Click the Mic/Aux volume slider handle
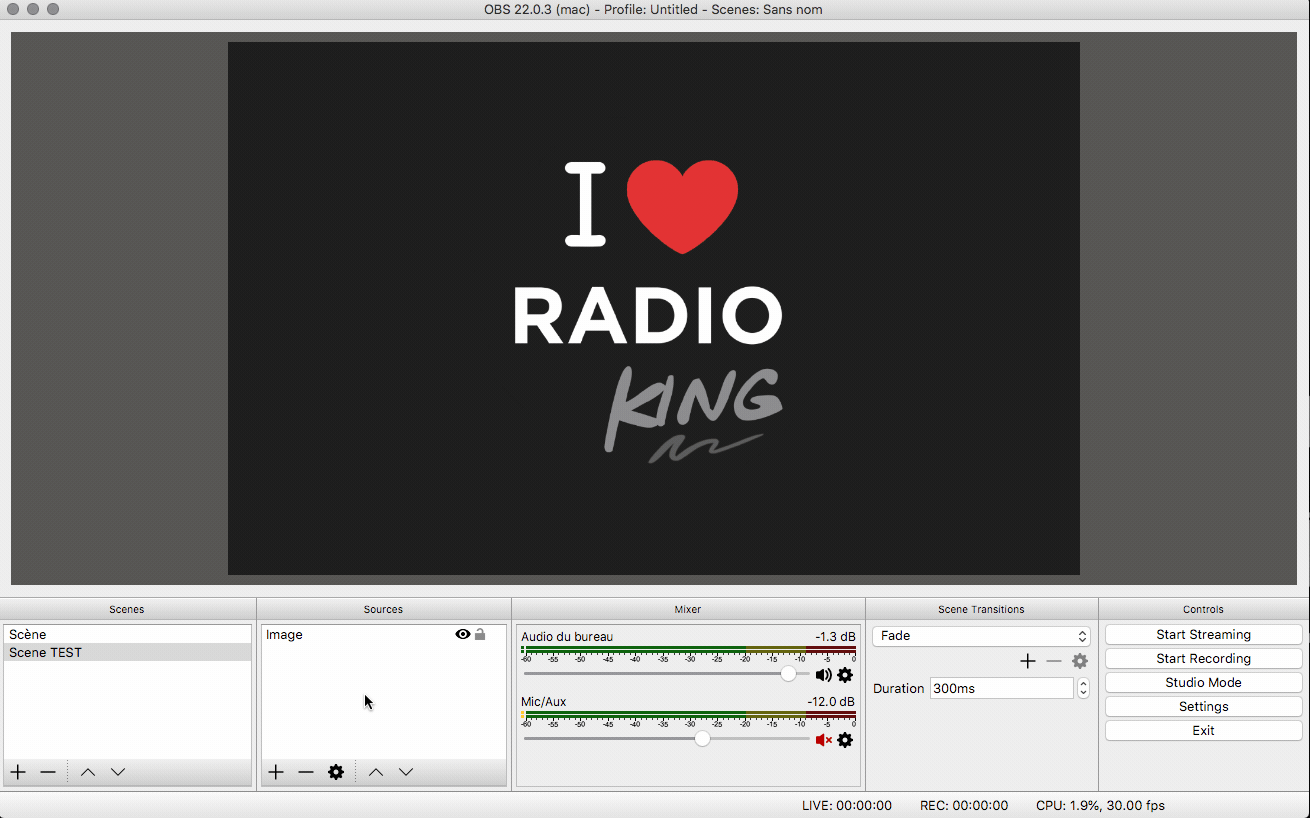Screen dimensions: 1310x818 pos(702,739)
